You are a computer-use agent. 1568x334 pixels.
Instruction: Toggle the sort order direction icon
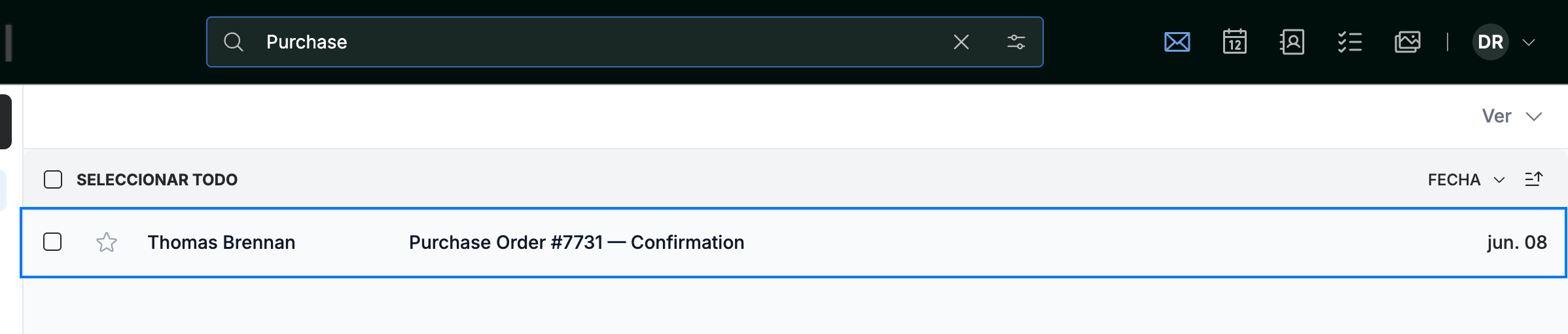[1533, 179]
